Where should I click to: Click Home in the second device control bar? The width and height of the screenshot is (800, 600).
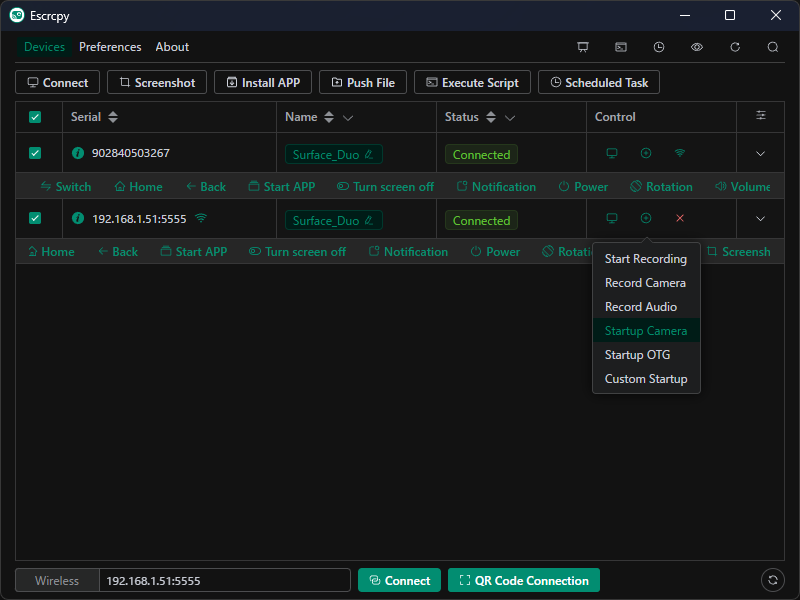(x=51, y=252)
